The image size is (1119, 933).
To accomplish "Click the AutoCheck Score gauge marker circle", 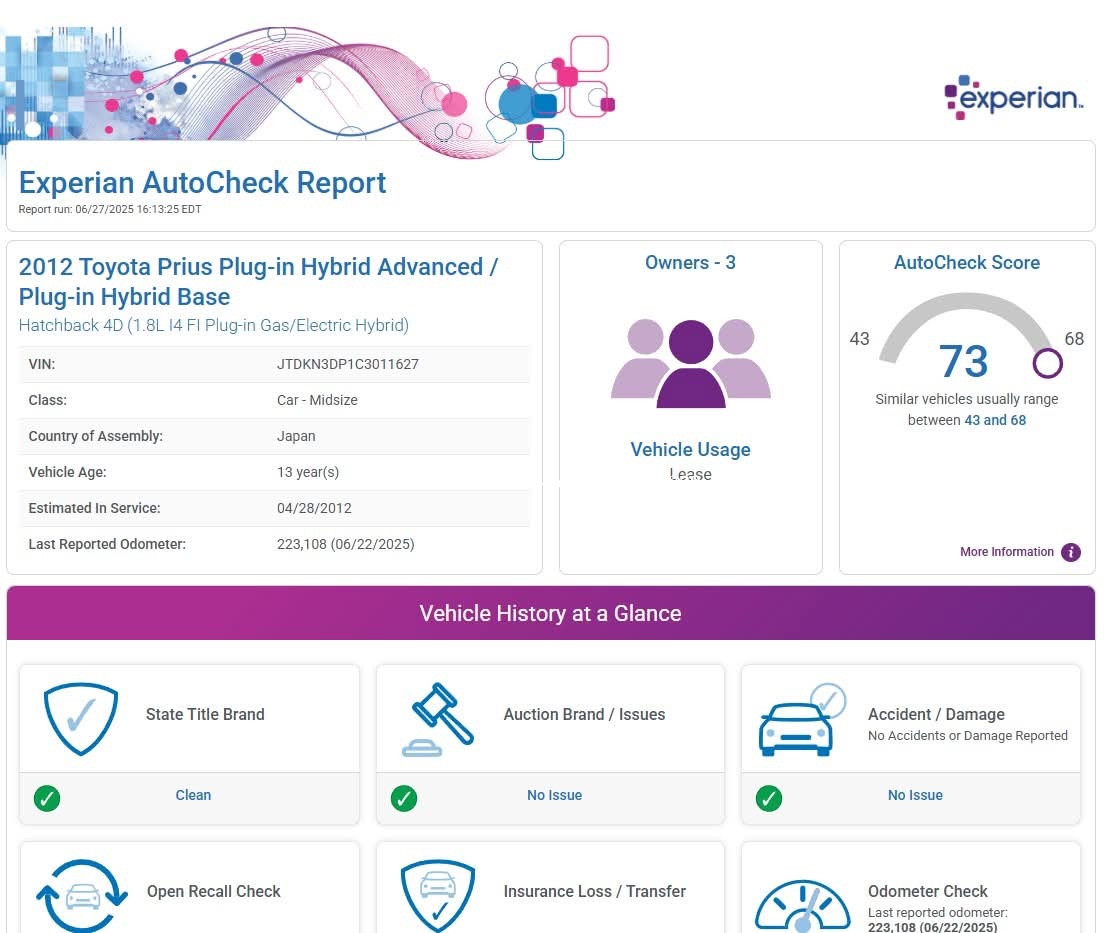I will click(1048, 363).
